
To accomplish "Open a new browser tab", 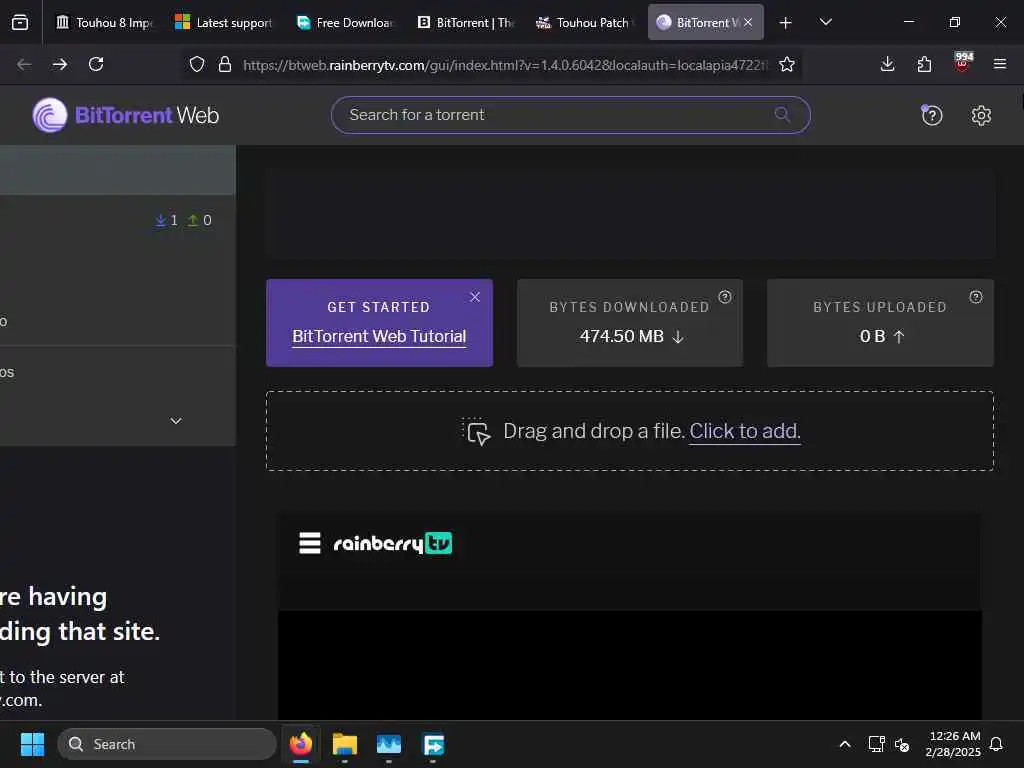I will click(786, 23).
